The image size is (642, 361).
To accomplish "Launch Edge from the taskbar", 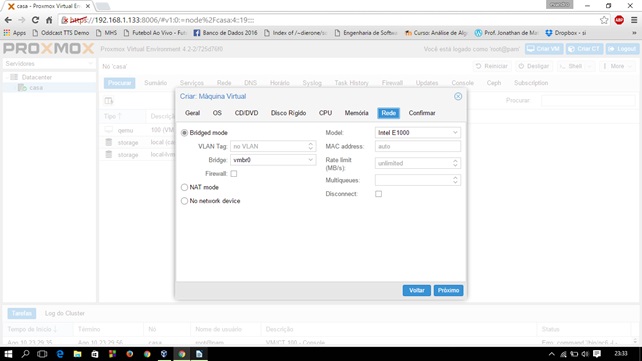I will coord(60,354).
